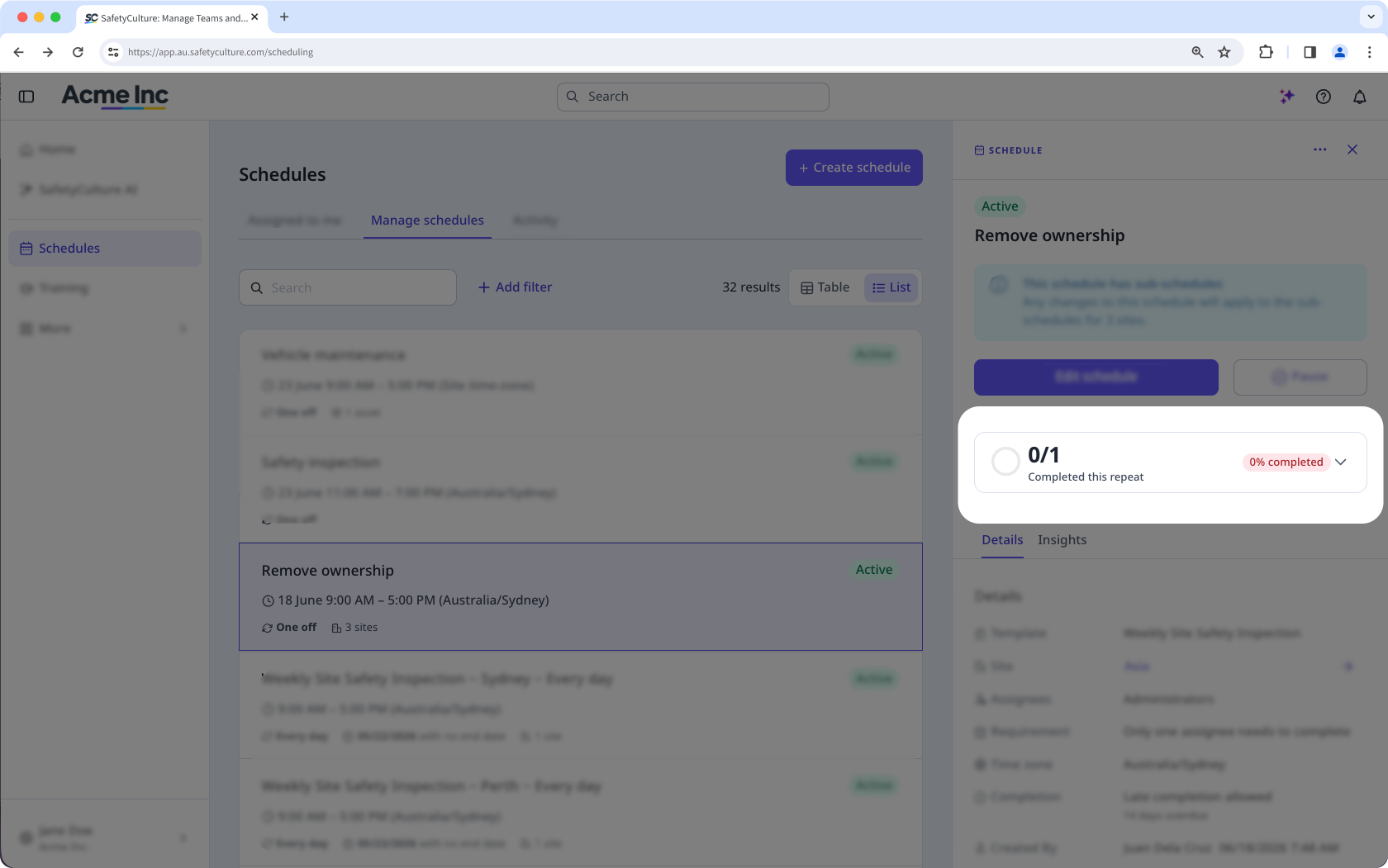The image size is (1388, 868).
Task: Open the tab search dropdown arrow
Action: tap(1371, 17)
